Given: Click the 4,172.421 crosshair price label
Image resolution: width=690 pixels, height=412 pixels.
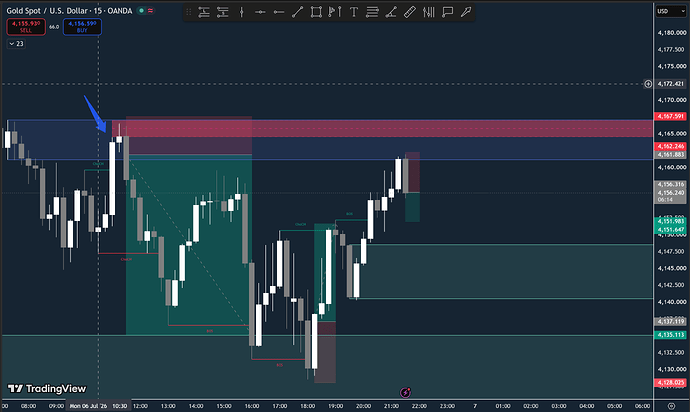Looking at the screenshot, I should pos(671,84).
